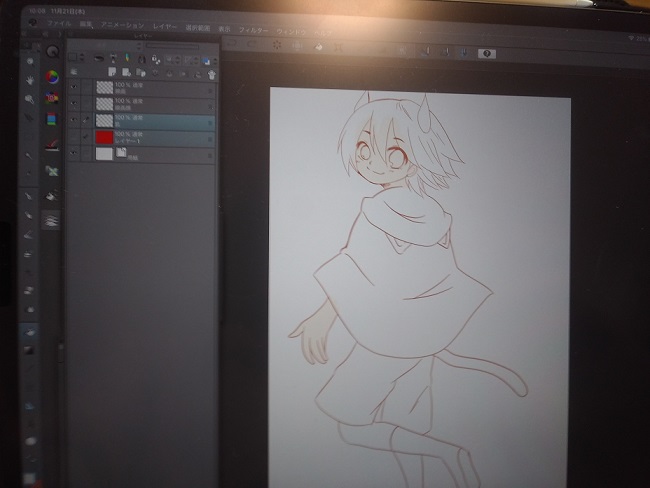
Task: Open the color set palette icon
Action: (52, 98)
